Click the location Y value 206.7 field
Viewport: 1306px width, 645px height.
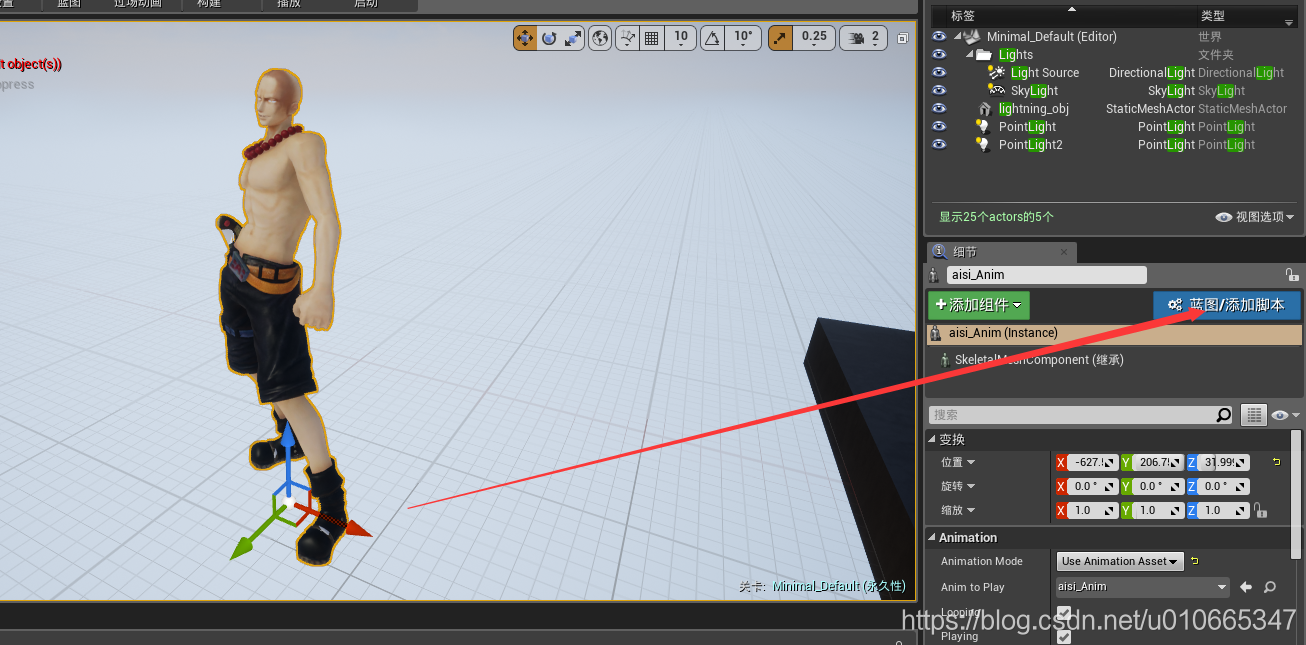coord(1158,462)
